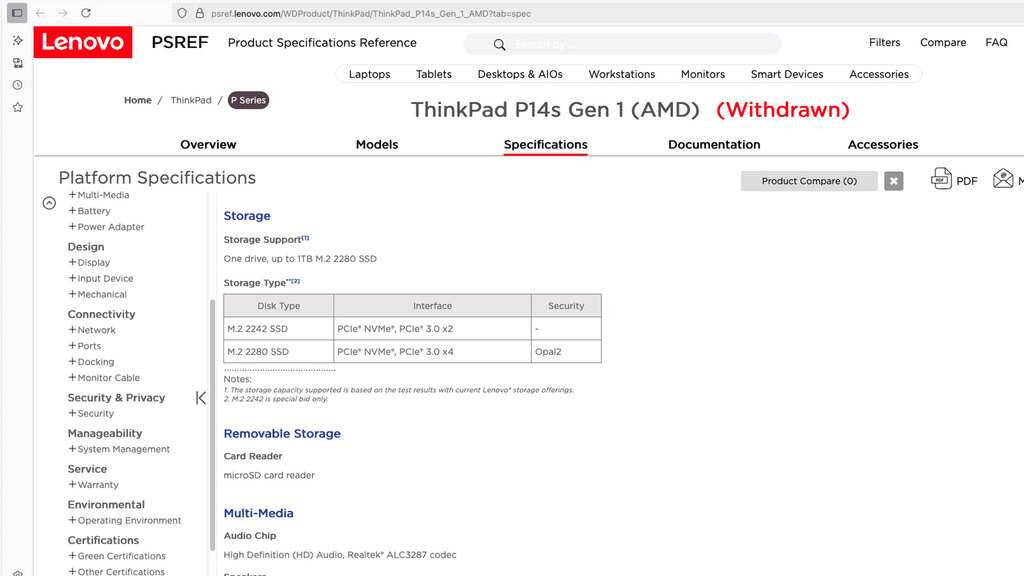Open Smart Devices category

point(787,74)
